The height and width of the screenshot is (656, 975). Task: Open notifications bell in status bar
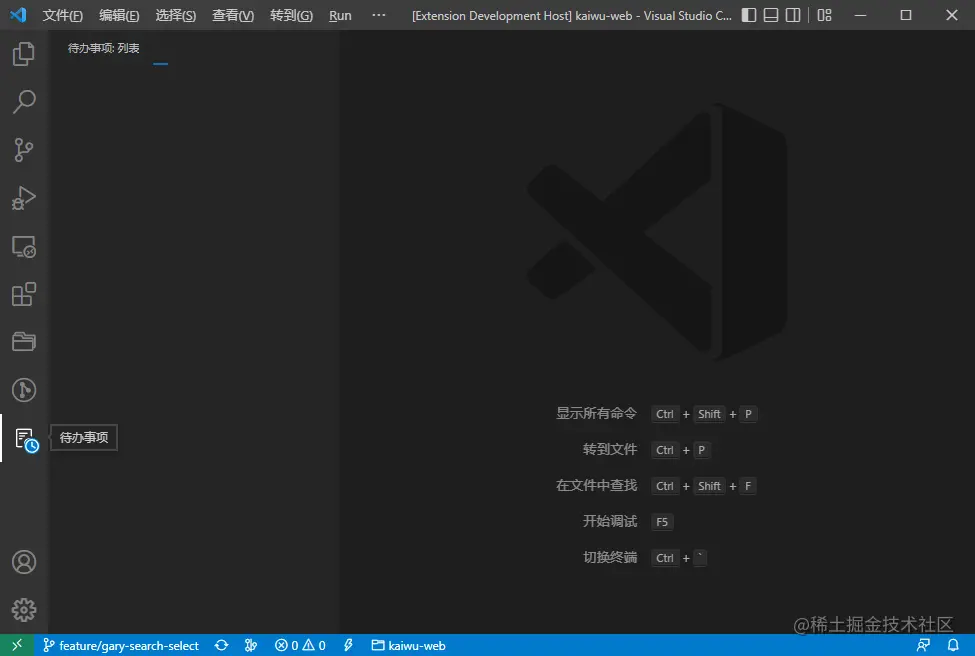(953, 645)
